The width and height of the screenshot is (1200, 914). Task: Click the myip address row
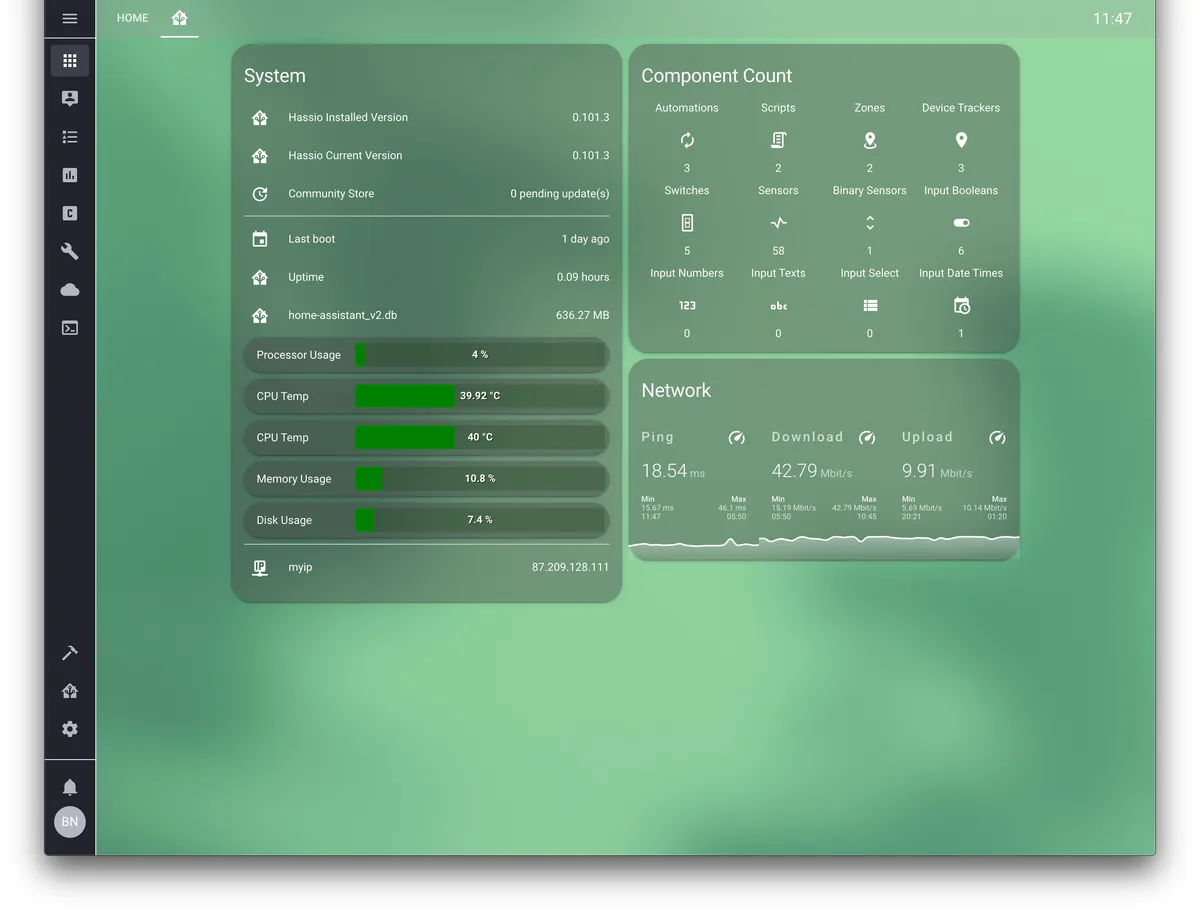tap(427, 567)
